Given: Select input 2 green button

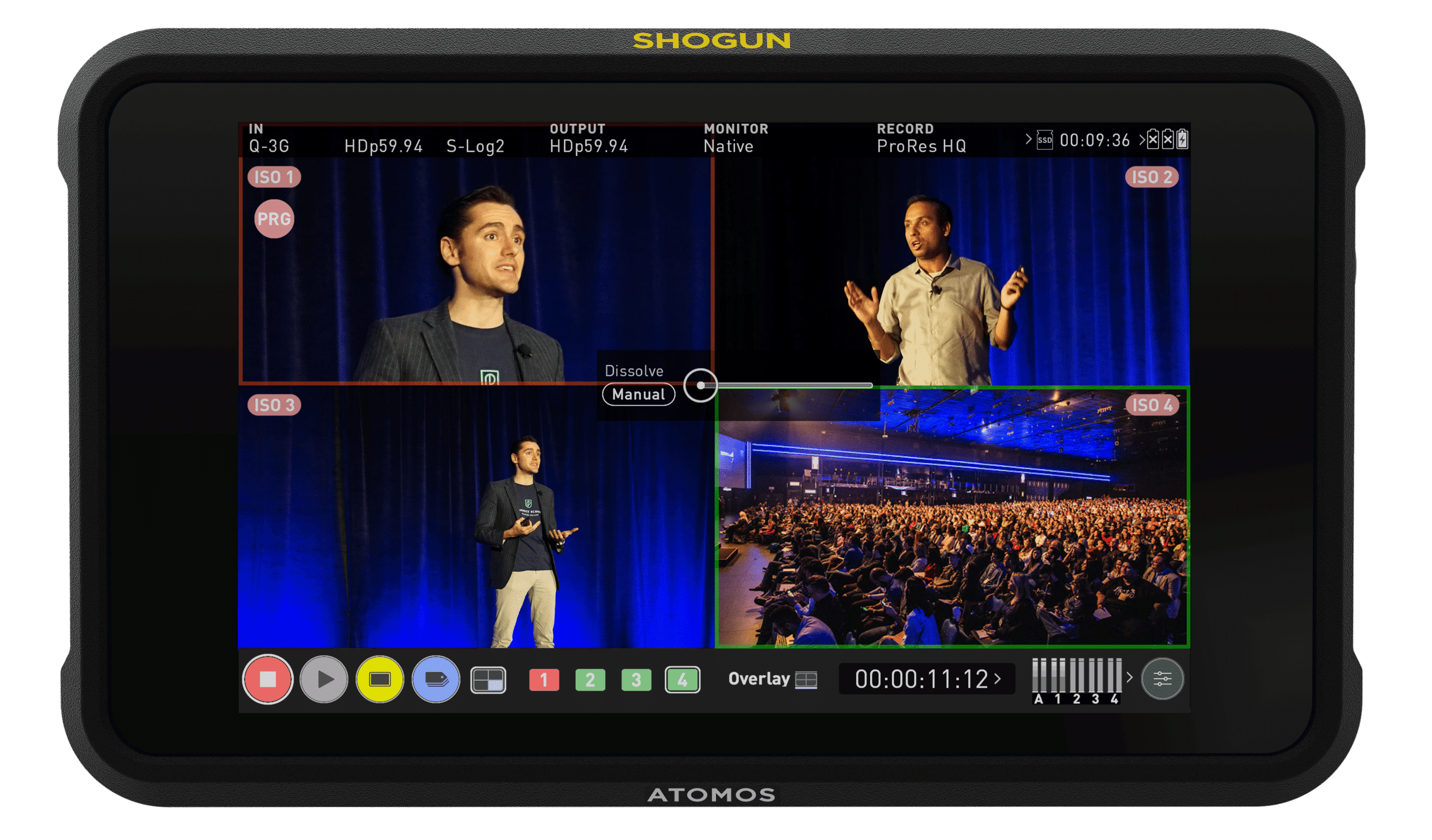Looking at the screenshot, I should 590,680.
